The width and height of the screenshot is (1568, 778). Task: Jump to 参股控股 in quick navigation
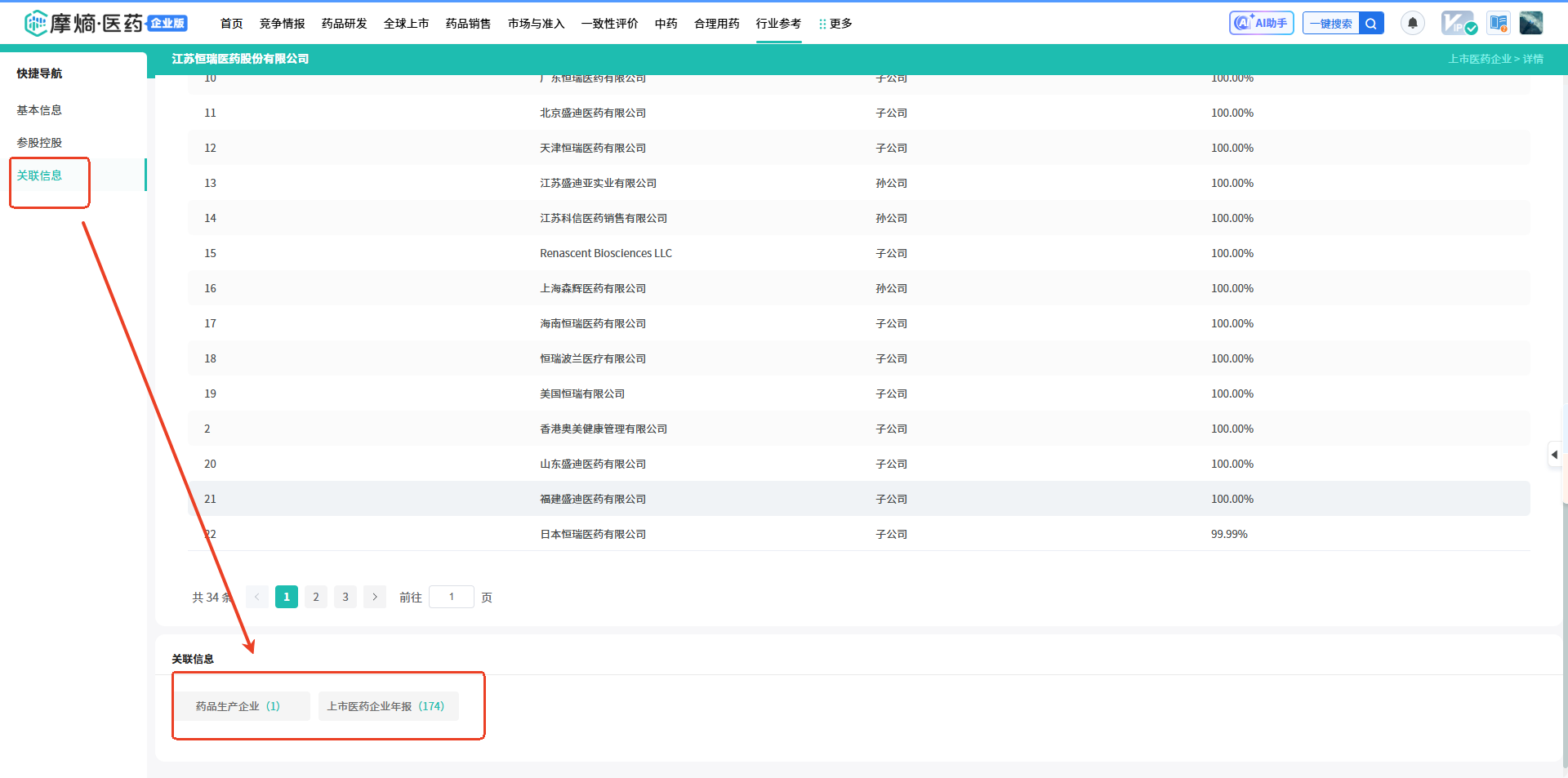coord(39,143)
